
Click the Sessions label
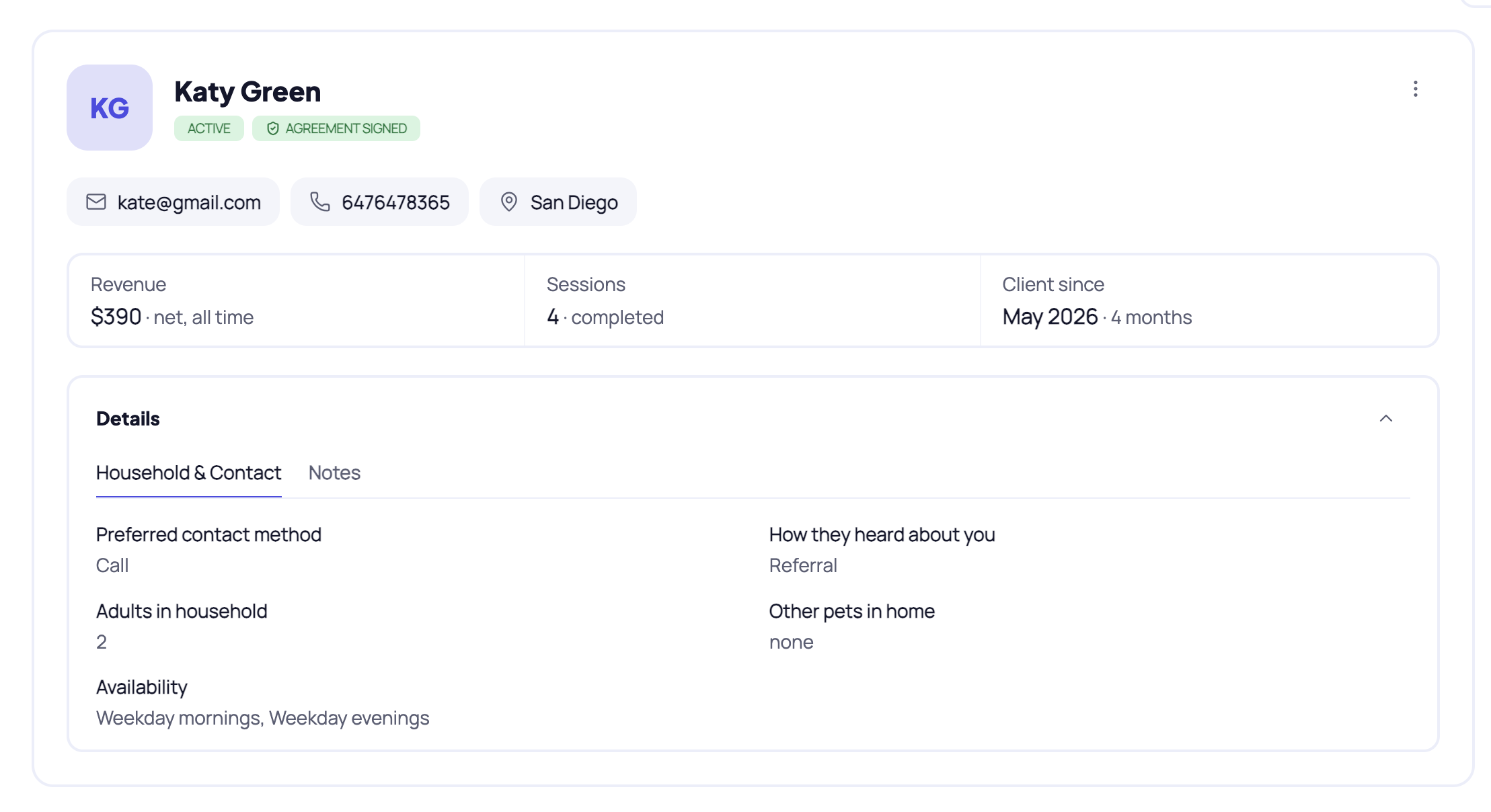point(586,284)
